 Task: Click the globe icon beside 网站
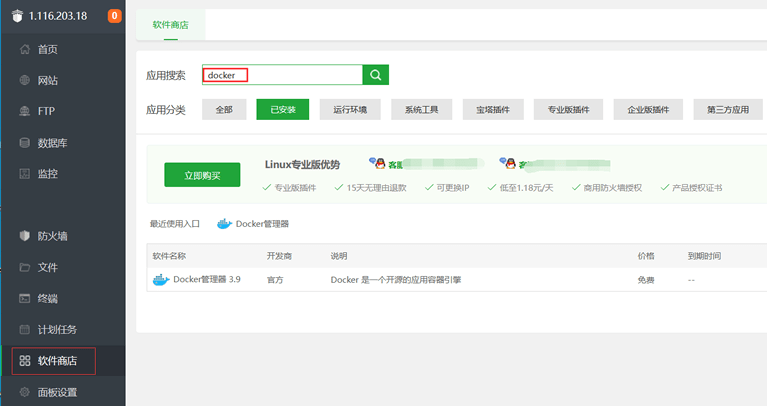click(24, 80)
